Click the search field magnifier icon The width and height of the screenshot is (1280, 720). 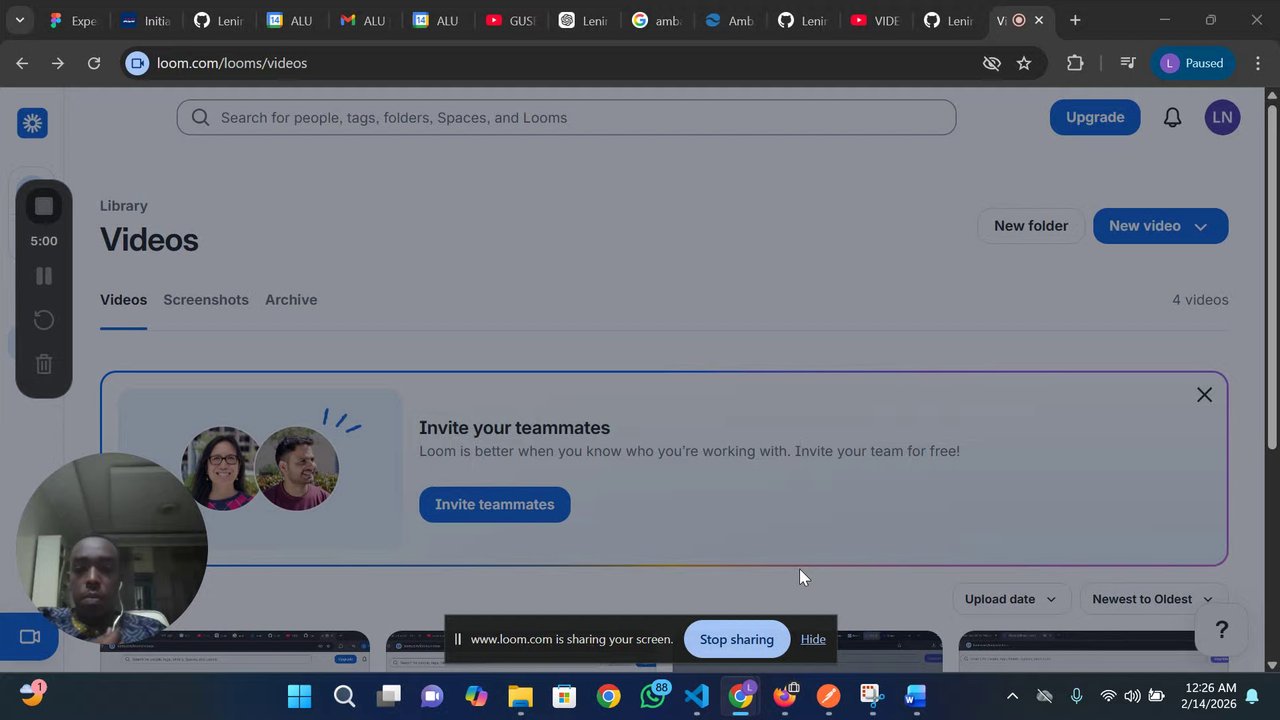click(201, 118)
